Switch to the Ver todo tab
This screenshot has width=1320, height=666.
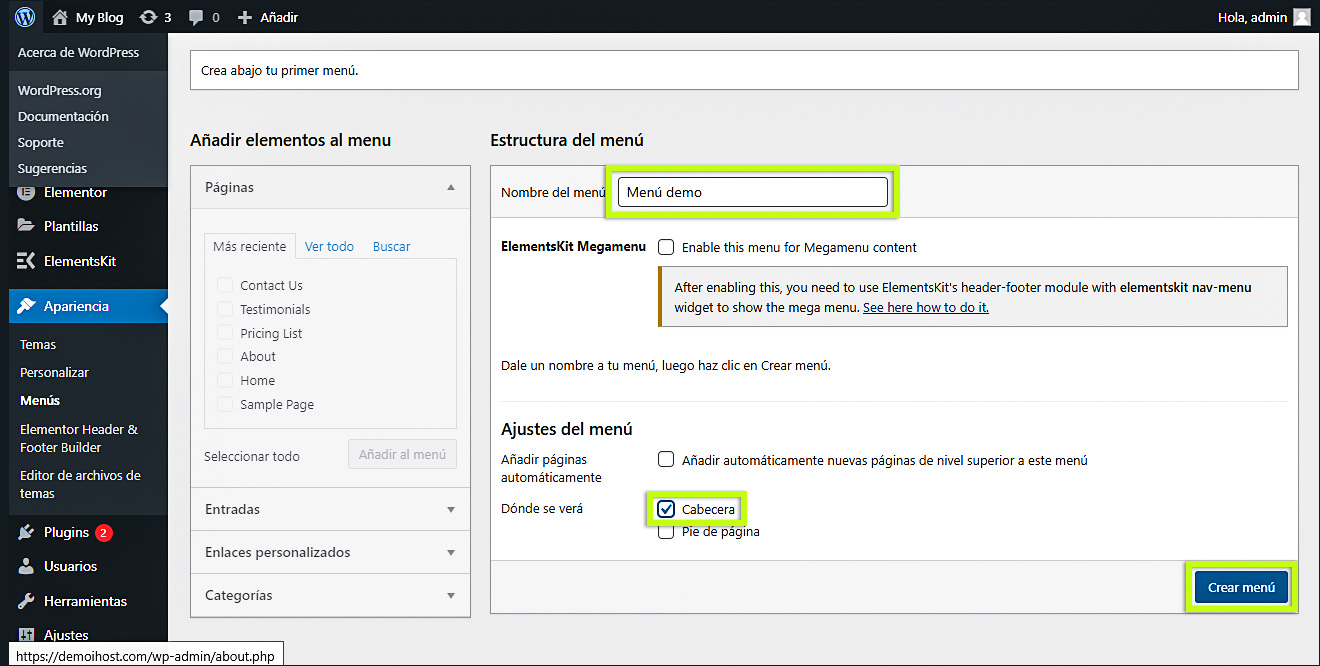pyautogui.click(x=329, y=246)
